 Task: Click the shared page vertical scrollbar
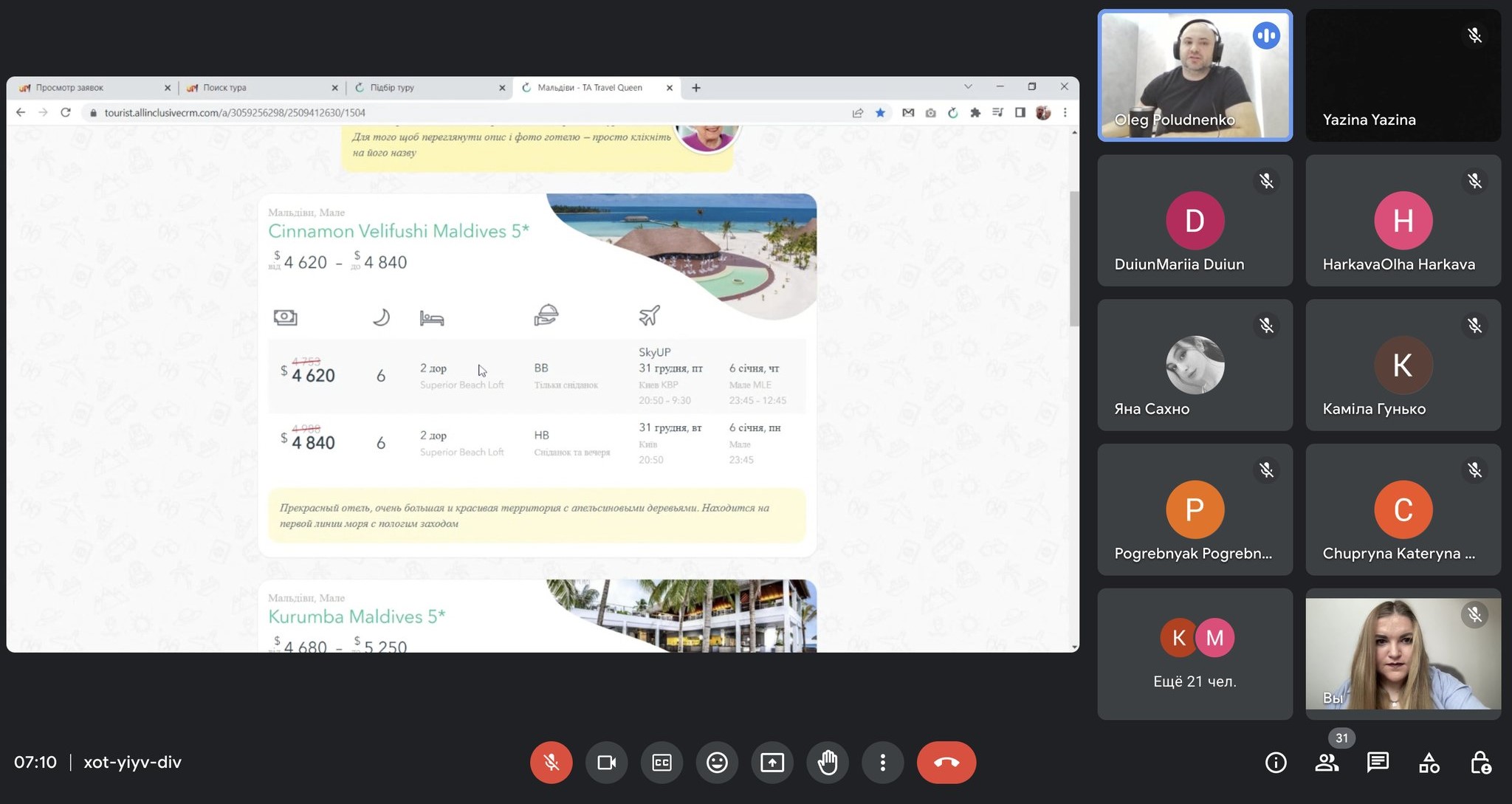(1074, 258)
